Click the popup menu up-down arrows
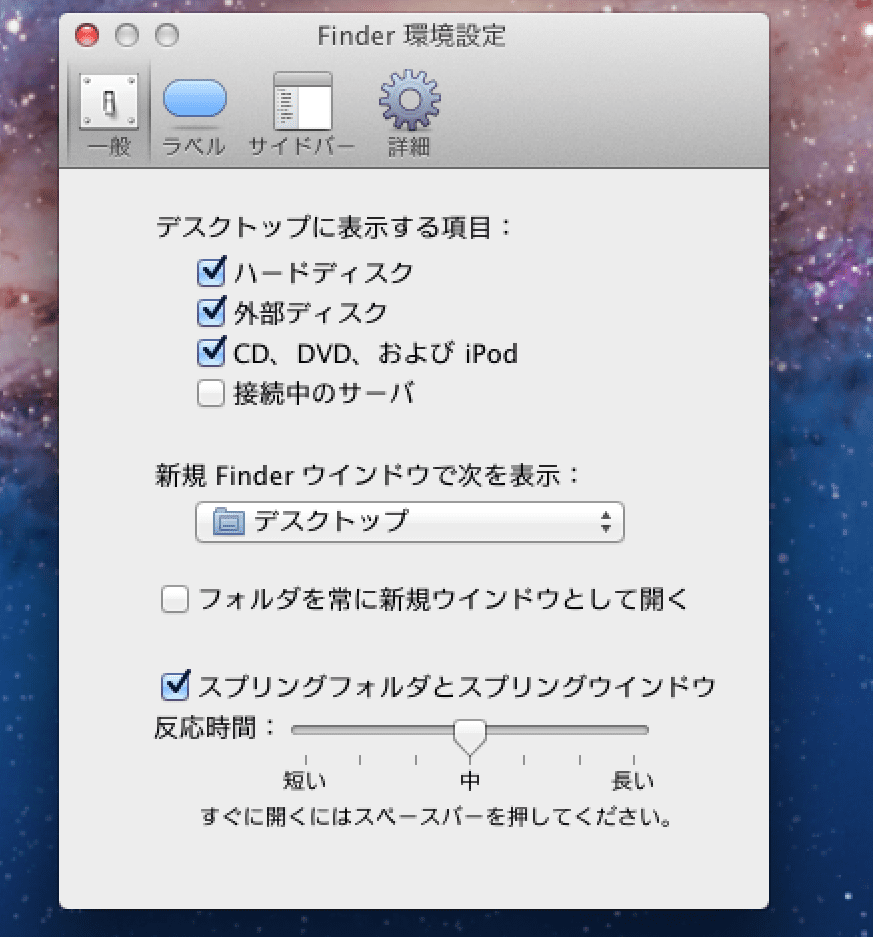Viewport: 873px width, 937px height. pos(606,522)
